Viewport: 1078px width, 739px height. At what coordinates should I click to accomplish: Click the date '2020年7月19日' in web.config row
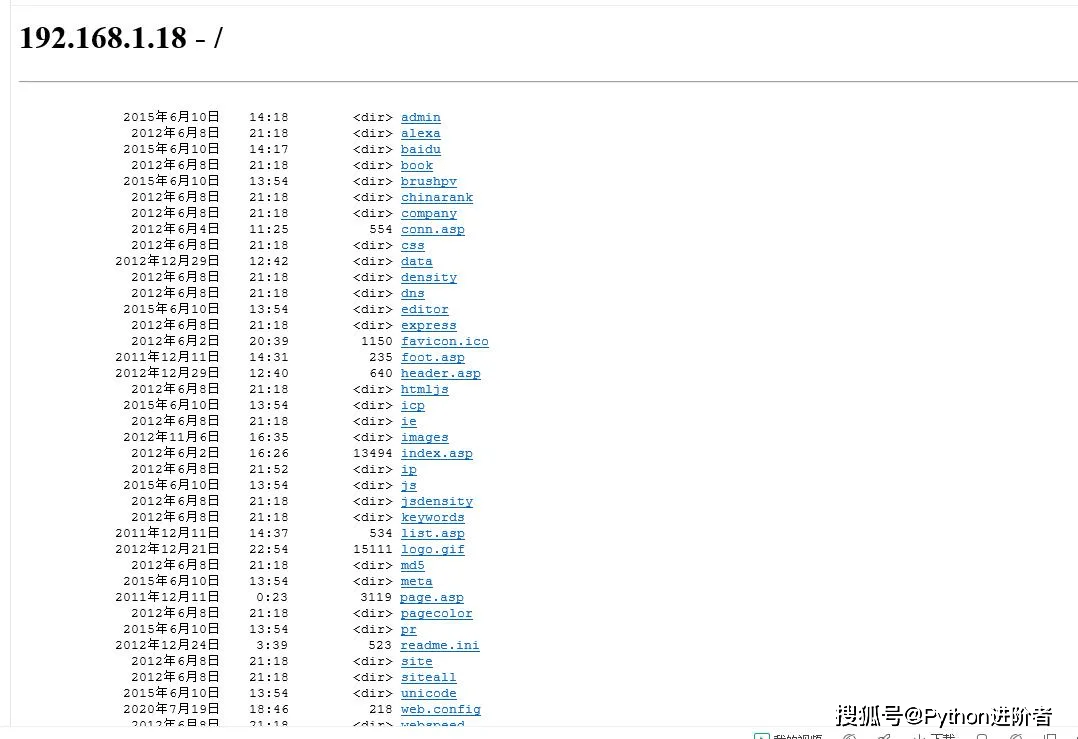pos(171,709)
